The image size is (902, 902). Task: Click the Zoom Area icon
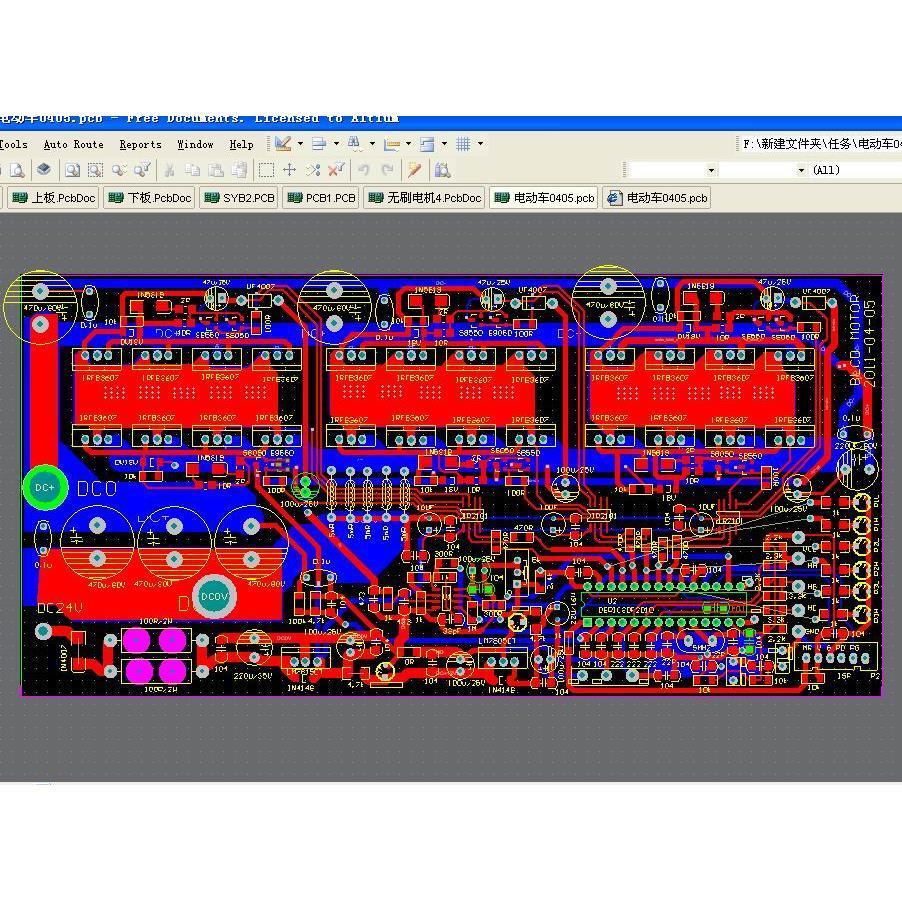95,170
